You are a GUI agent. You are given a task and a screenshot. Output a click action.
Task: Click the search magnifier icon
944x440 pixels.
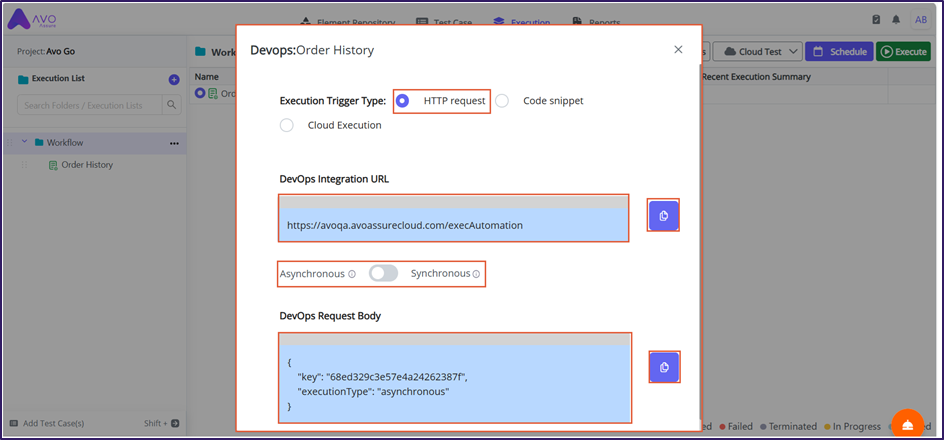tap(172, 105)
